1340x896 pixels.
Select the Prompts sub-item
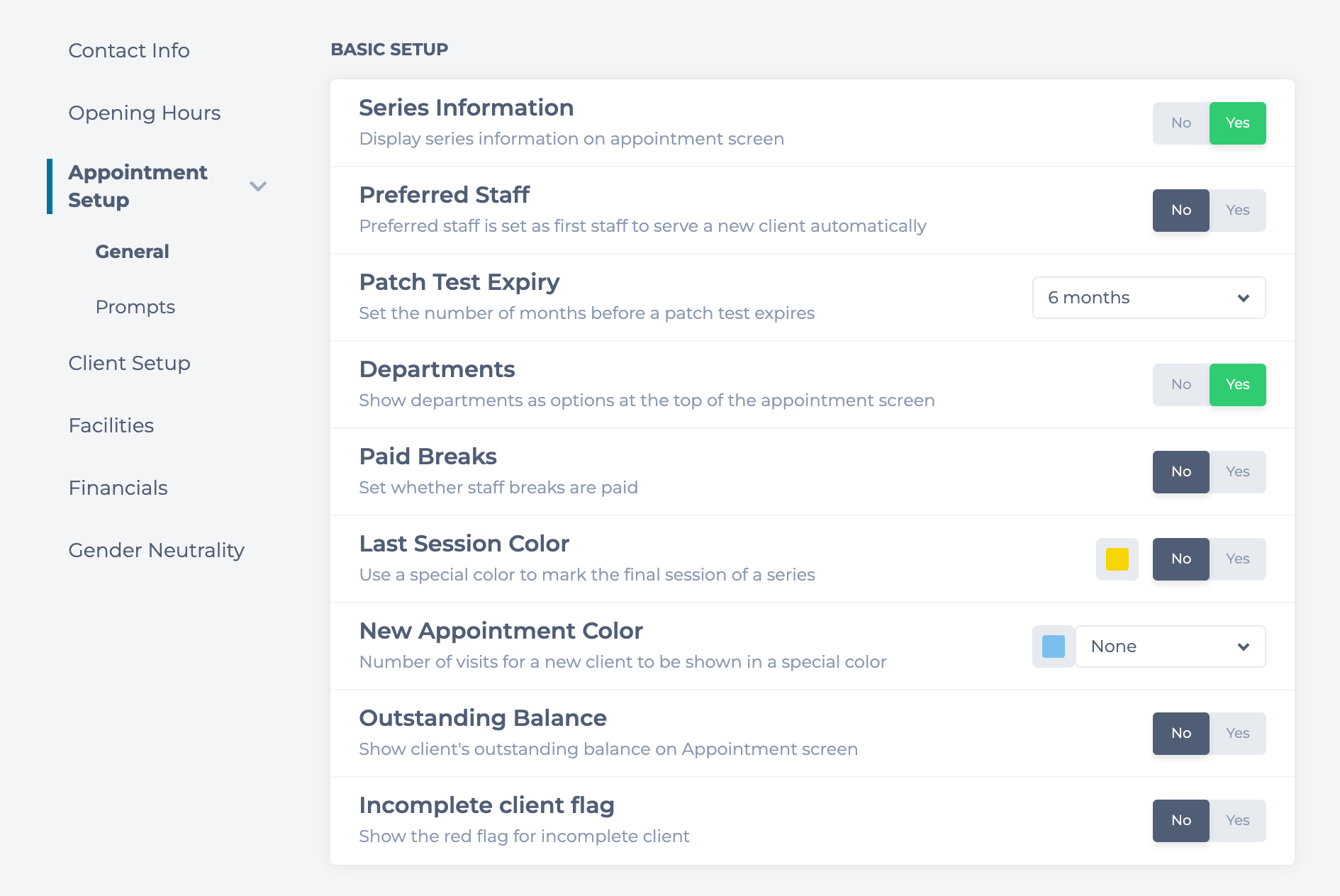135,307
